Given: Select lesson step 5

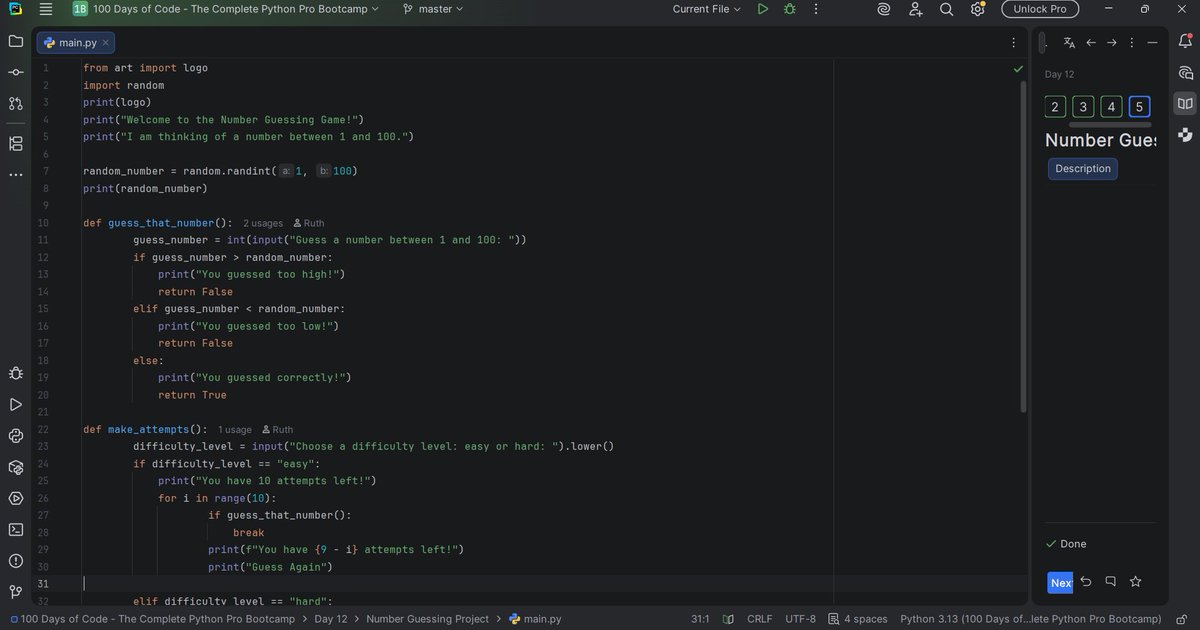Looking at the screenshot, I should point(1139,107).
